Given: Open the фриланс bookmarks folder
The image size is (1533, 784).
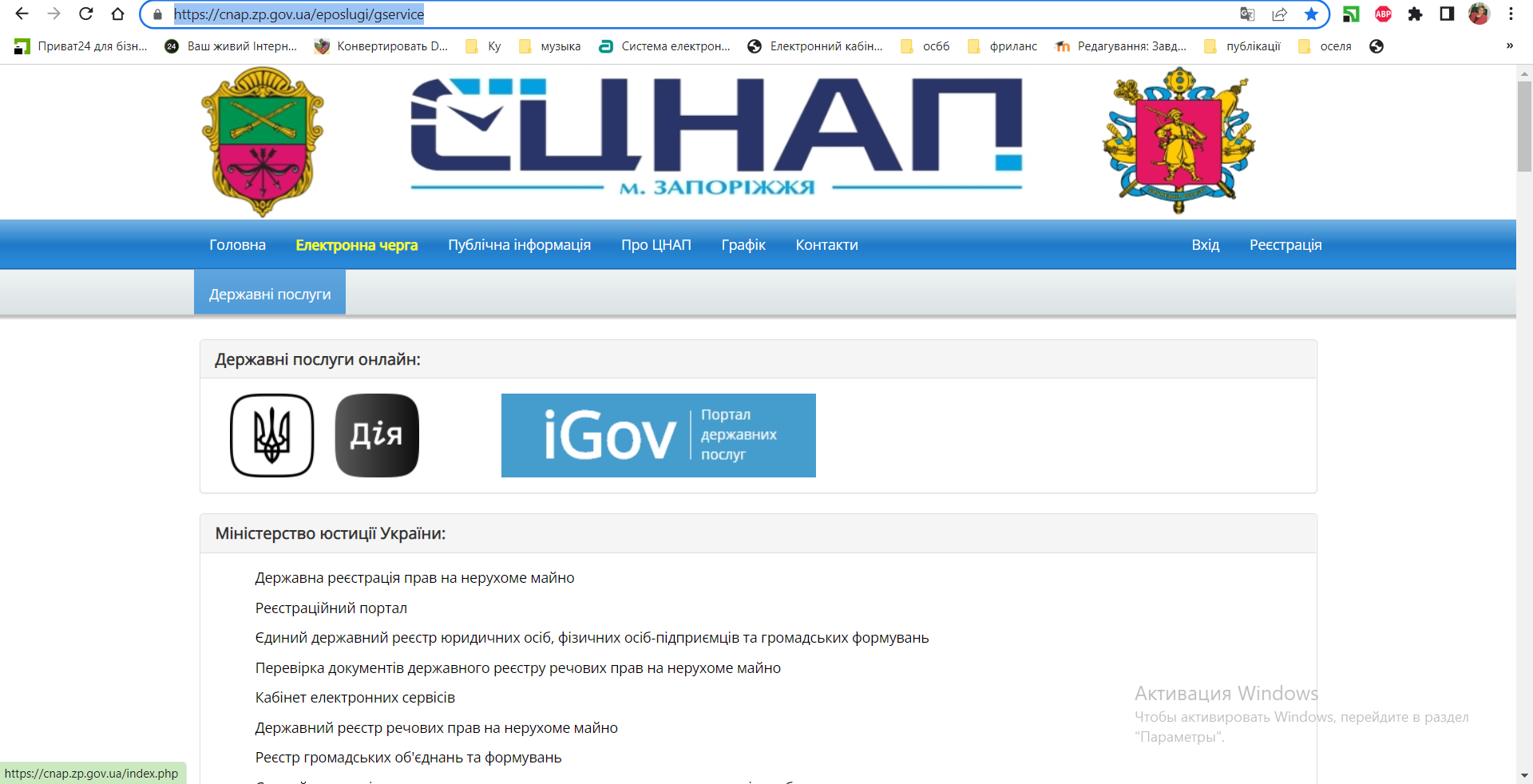Looking at the screenshot, I should point(1003,46).
